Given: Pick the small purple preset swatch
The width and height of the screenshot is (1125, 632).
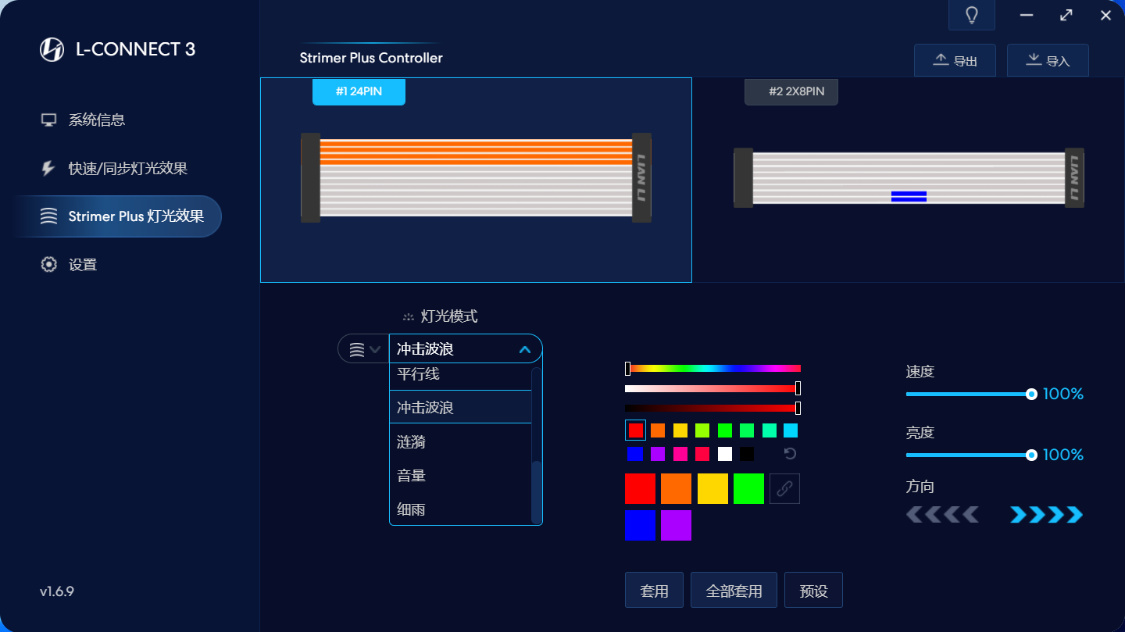Looking at the screenshot, I should coord(658,454).
